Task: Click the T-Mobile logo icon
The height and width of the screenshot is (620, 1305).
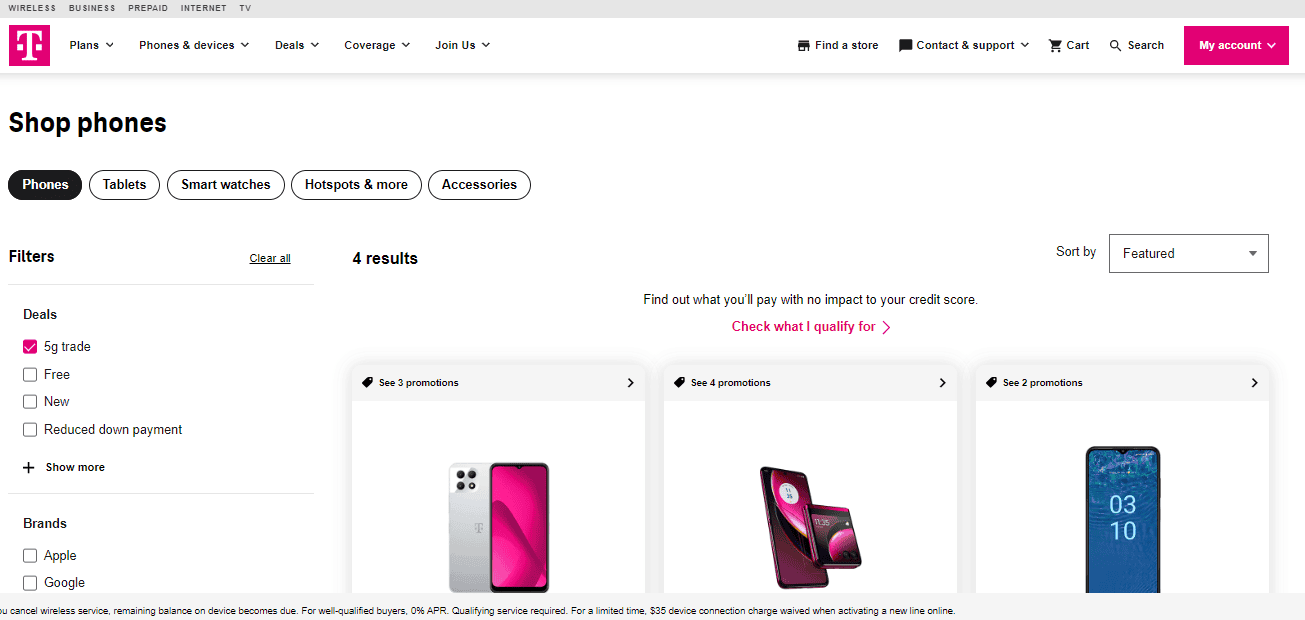Action: (x=29, y=45)
